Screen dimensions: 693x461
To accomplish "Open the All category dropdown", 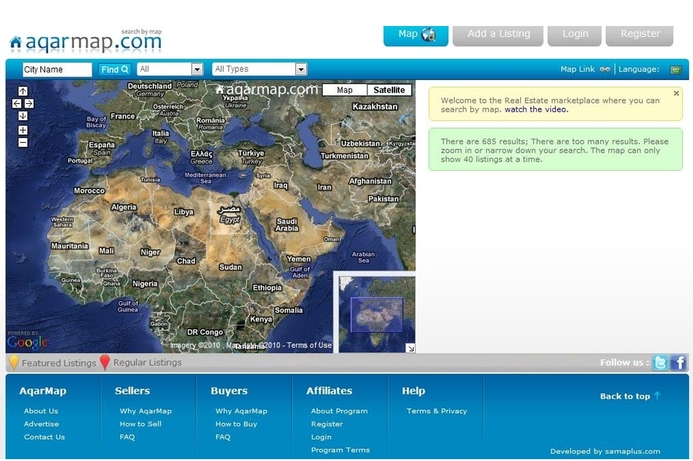I will [170, 69].
